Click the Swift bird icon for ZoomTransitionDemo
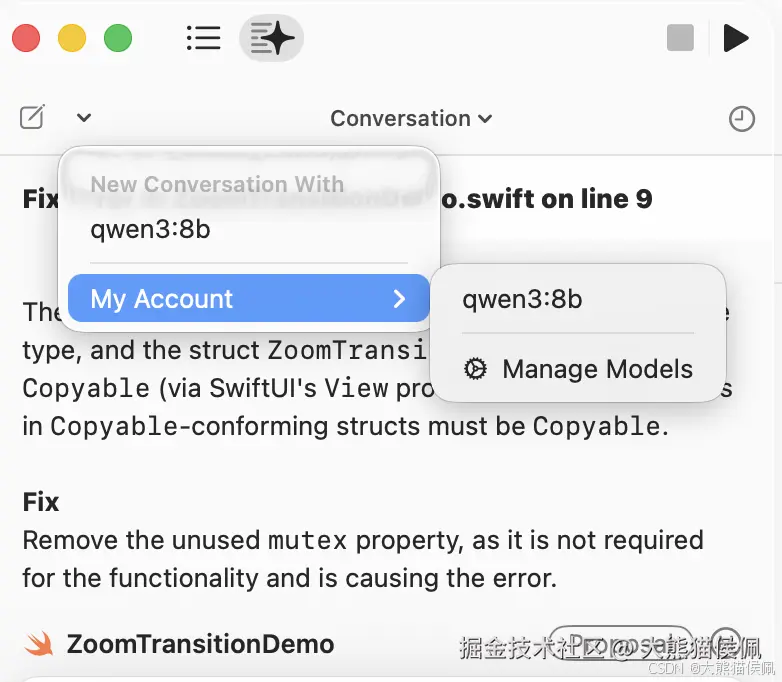 [39, 644]
